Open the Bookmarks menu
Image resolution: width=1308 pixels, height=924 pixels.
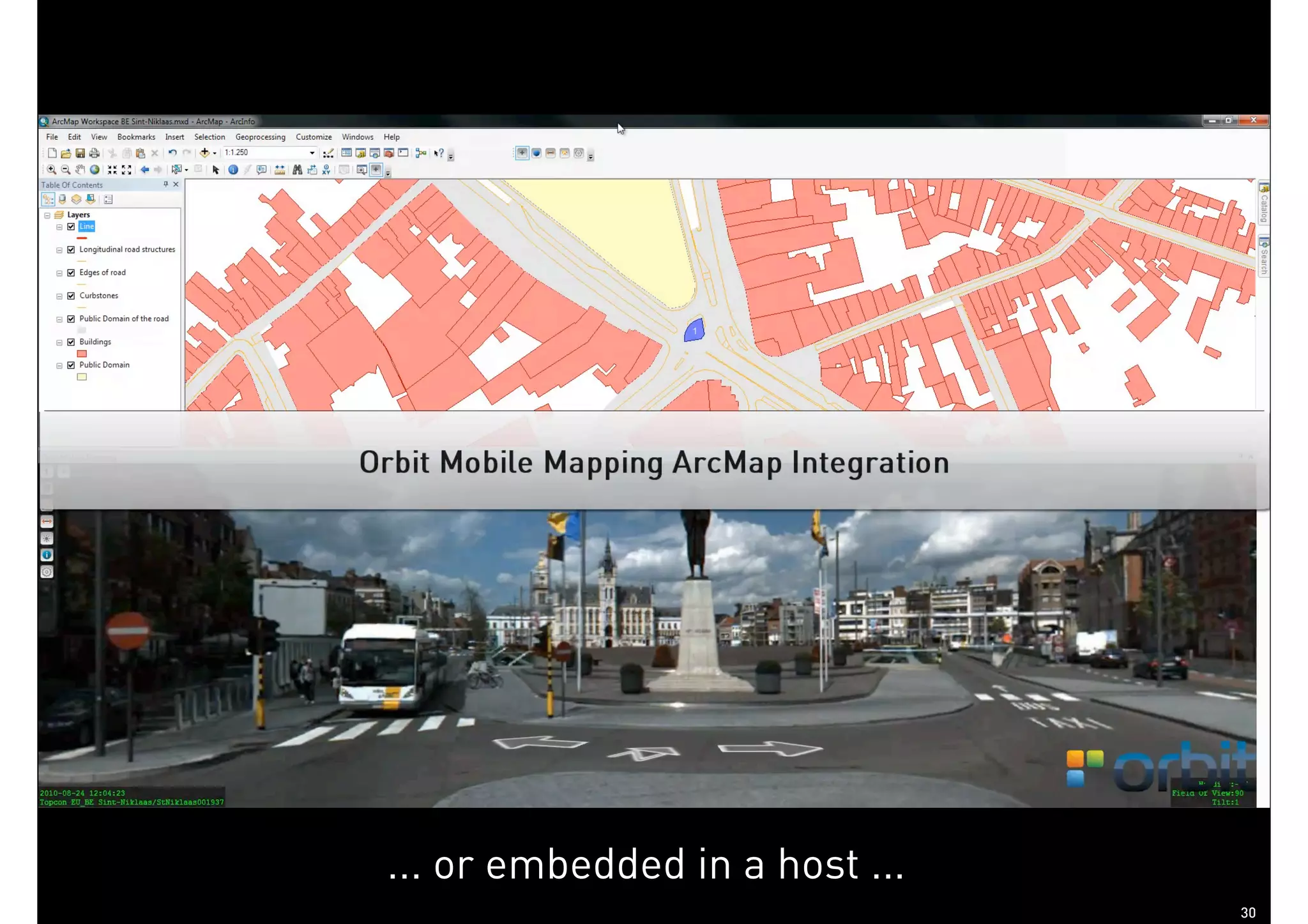tap(136, 137)
